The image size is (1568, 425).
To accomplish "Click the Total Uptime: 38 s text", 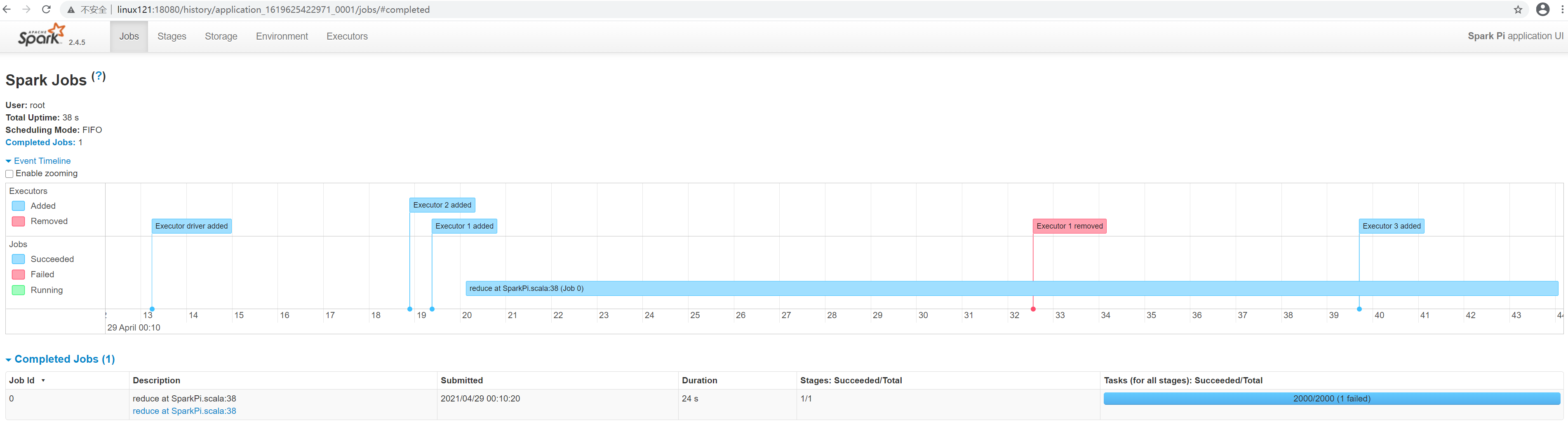I will point(42,118).
